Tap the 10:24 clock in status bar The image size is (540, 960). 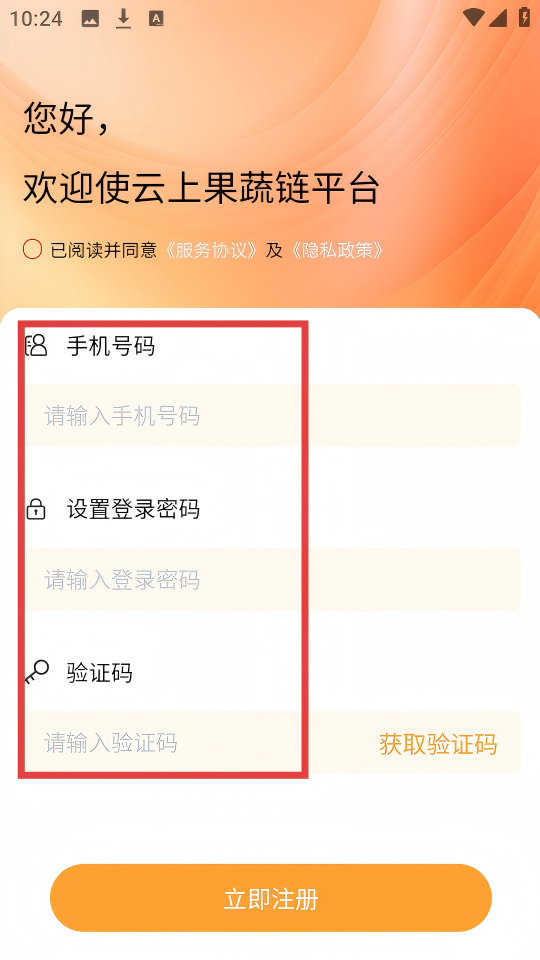tap(36, 19)
